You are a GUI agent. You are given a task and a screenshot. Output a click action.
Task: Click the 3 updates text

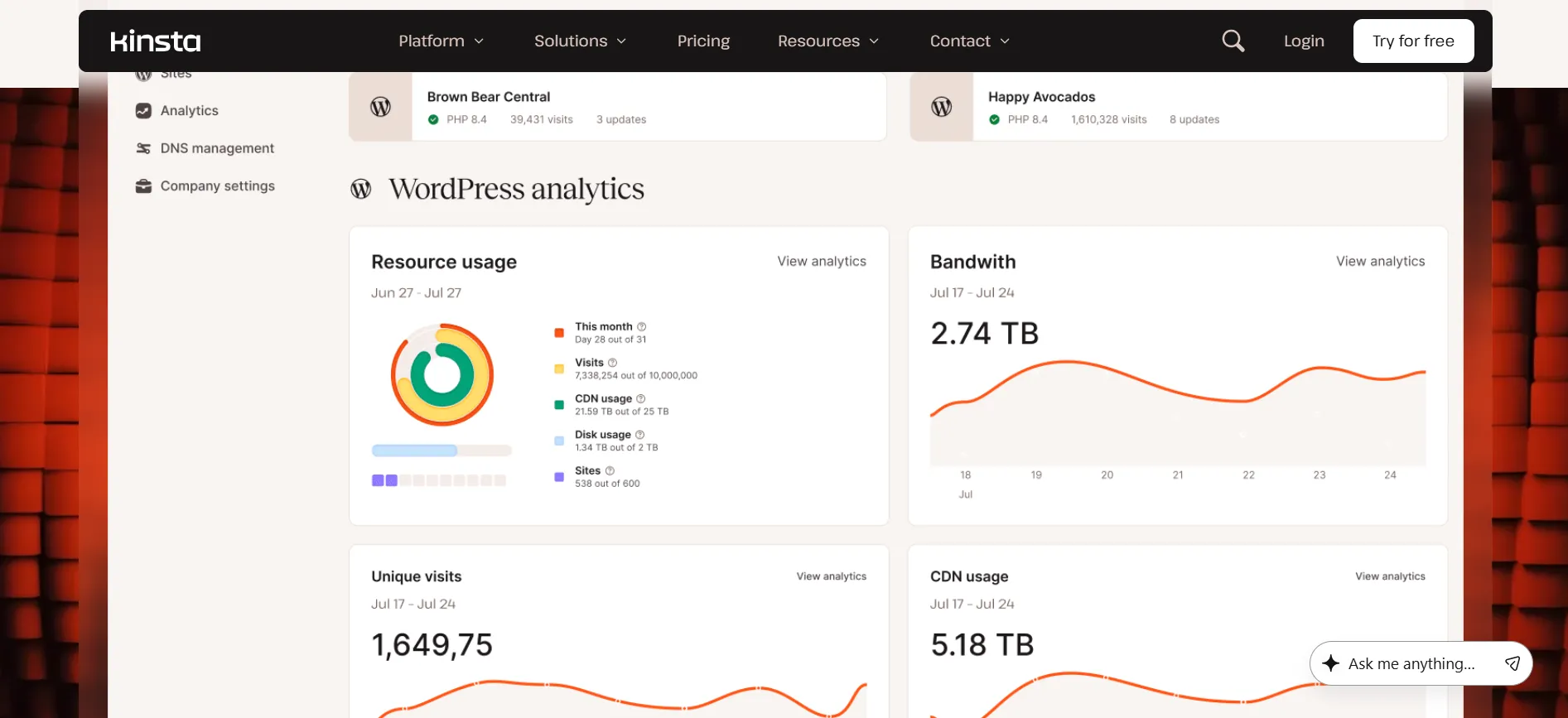[x=621, y=119]
